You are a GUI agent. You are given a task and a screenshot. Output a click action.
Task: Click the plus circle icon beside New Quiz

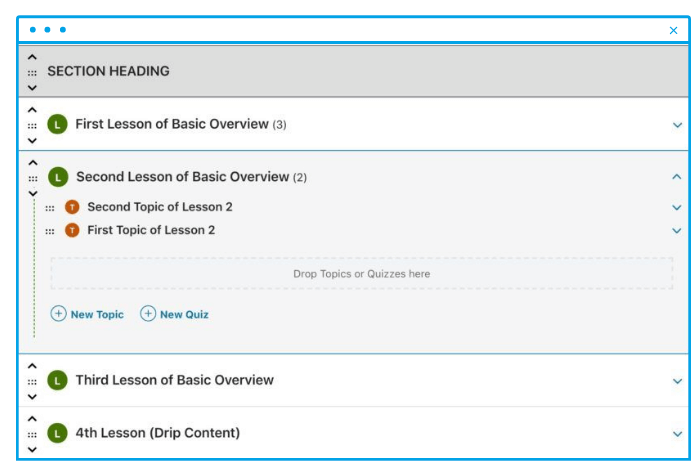tap(148, 314)
